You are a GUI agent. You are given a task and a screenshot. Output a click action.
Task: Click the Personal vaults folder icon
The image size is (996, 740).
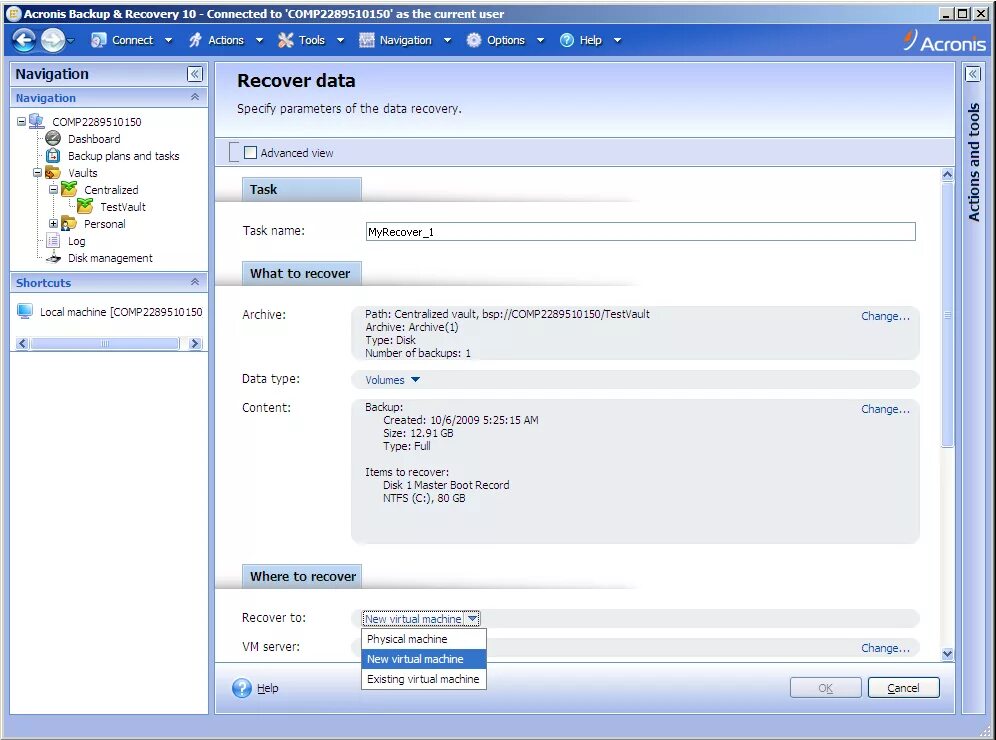69,224
